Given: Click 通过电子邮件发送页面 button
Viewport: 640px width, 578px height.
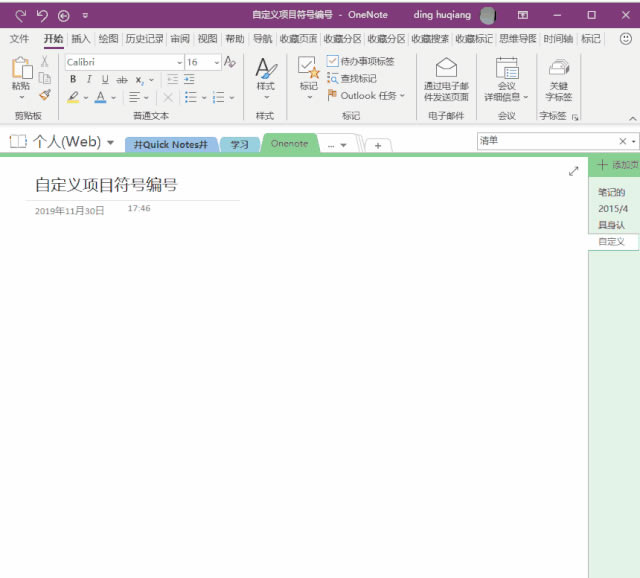Looking at the screenshot, I should point(446,79).
